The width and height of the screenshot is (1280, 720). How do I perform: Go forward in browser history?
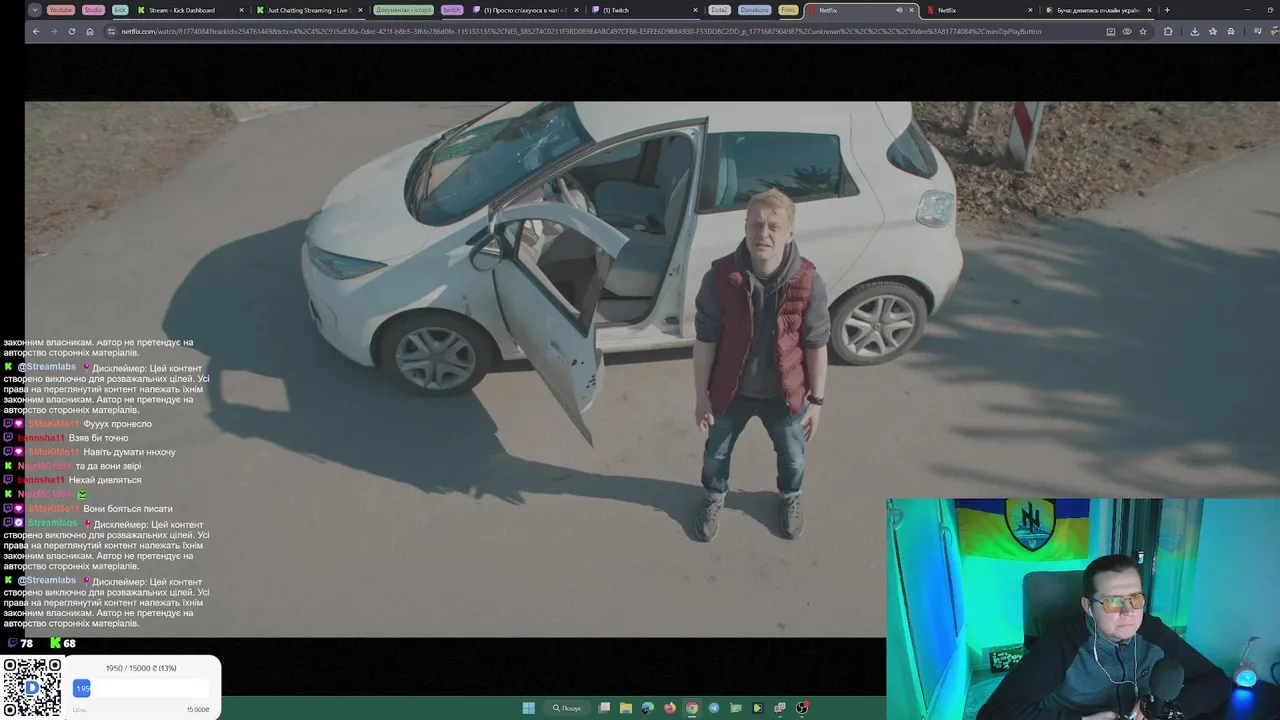coord(54,31)
